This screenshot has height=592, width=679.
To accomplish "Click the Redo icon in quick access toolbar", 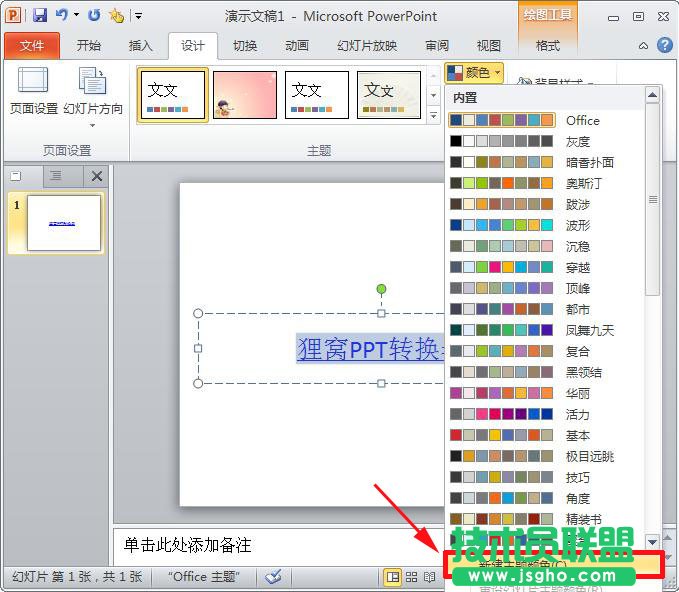I will [94, 16].
